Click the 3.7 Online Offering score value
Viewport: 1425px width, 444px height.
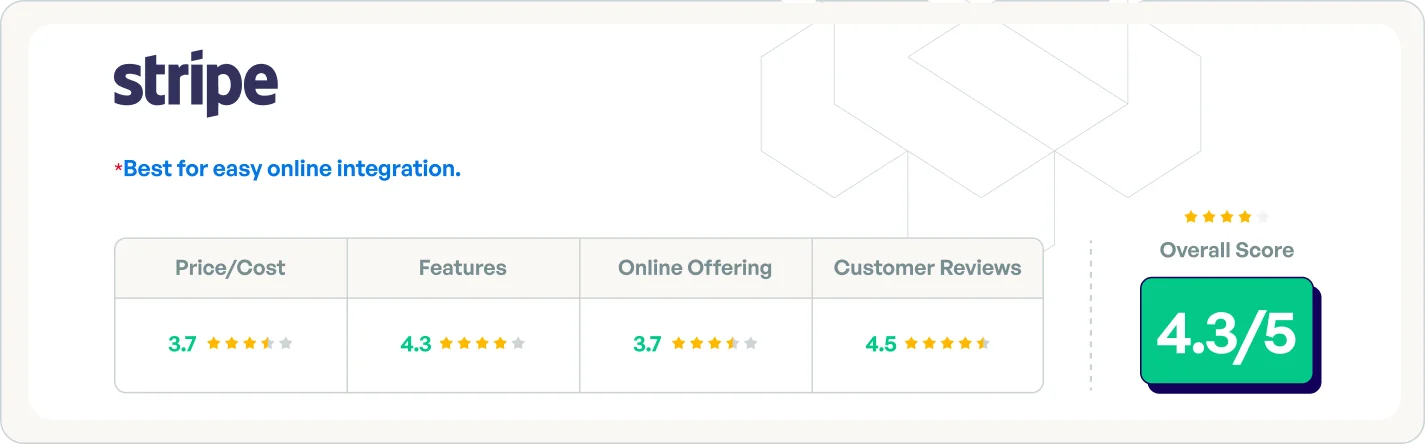(x=647, y=344)
